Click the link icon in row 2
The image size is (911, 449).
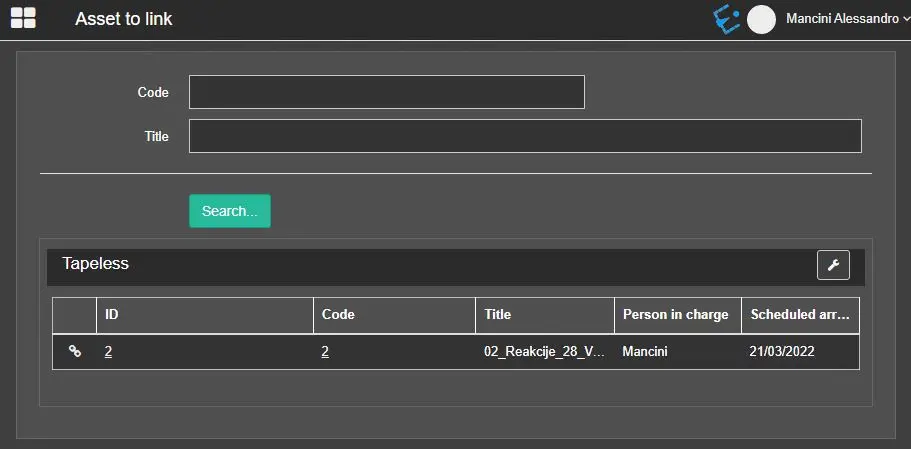pos(75,351)
